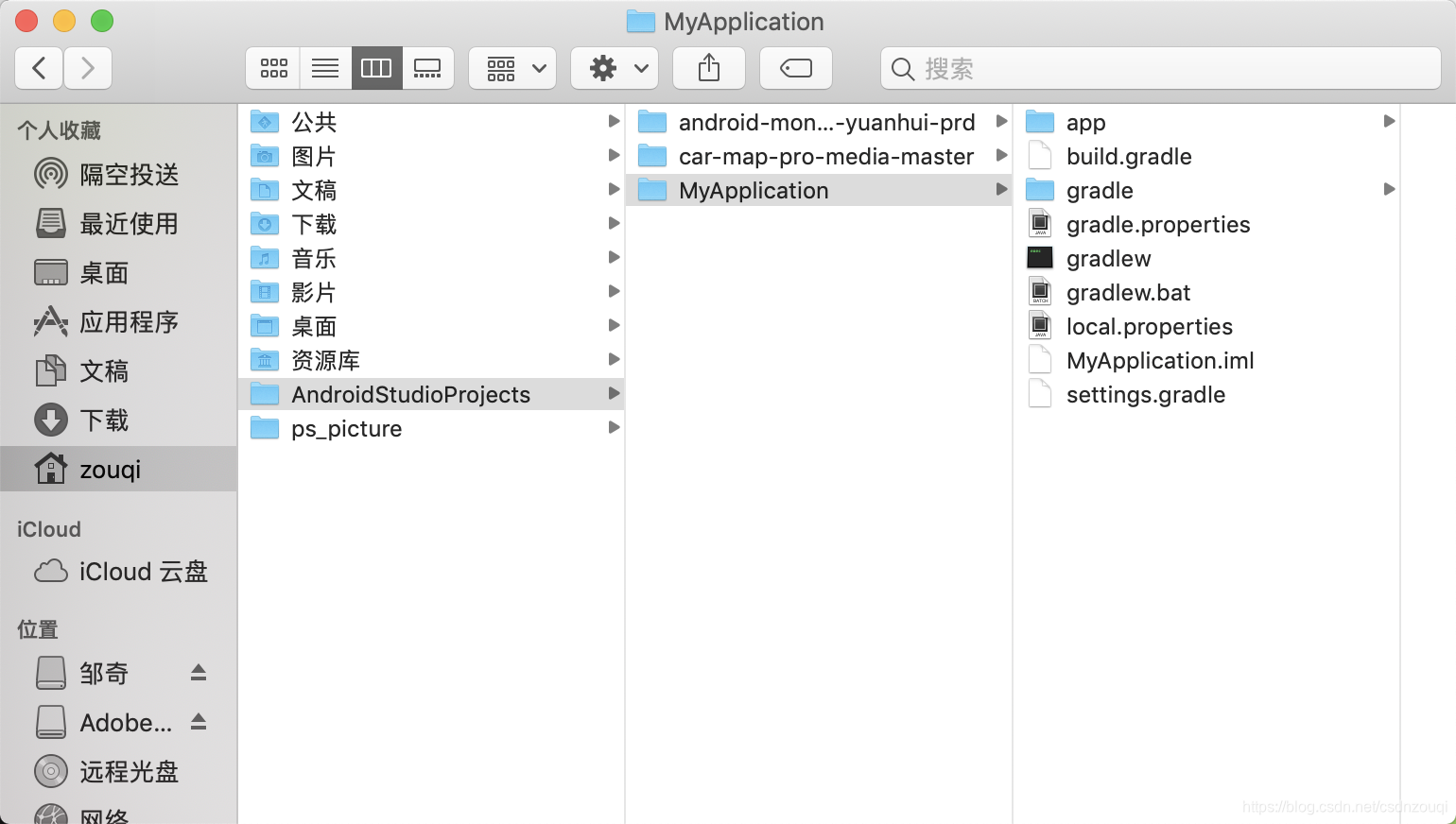Click the Share toolbar button

coord(709,68)
